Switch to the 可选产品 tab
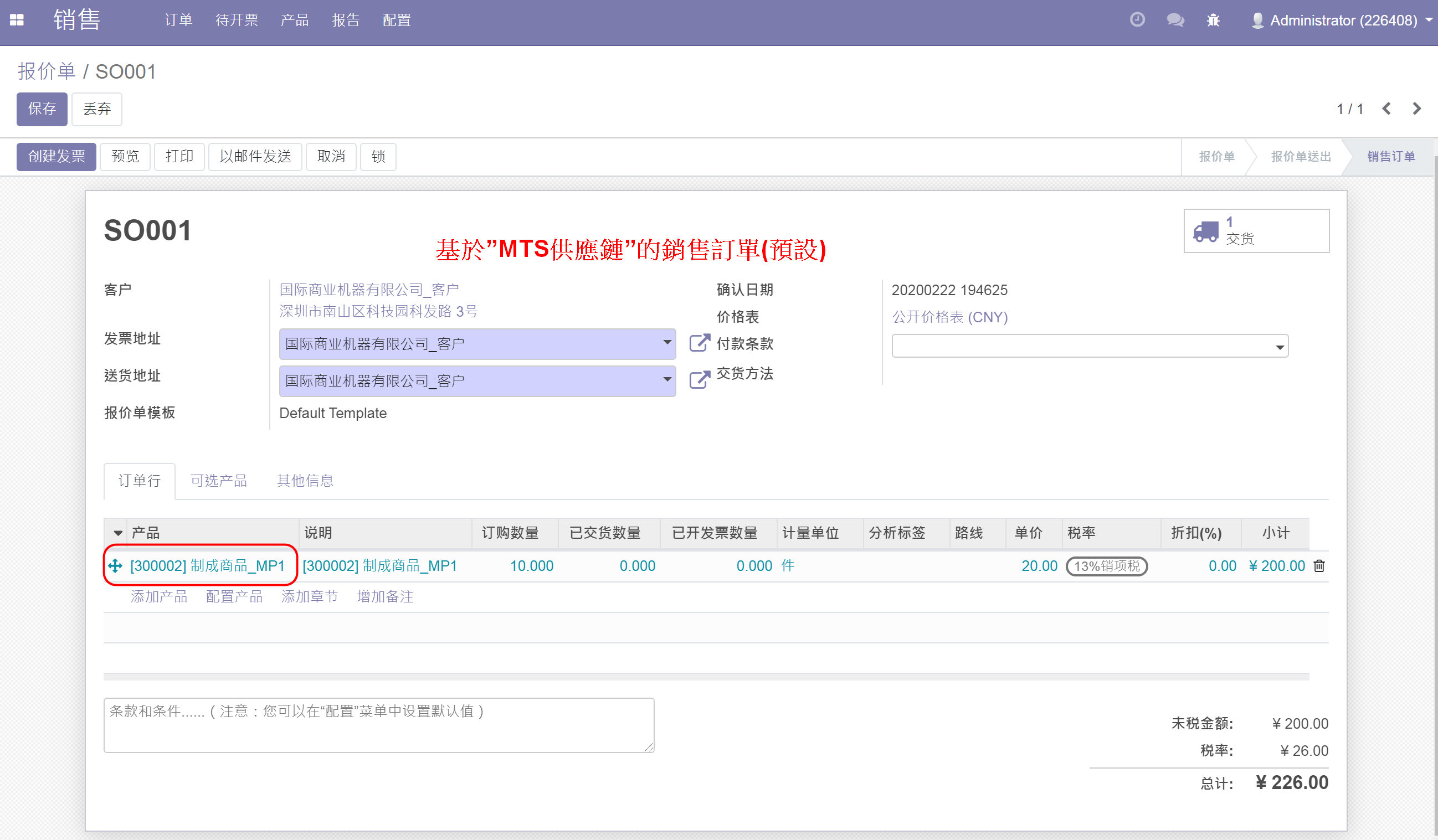Viewport: 1438px width, 840px height. click(x=219, y=481)
